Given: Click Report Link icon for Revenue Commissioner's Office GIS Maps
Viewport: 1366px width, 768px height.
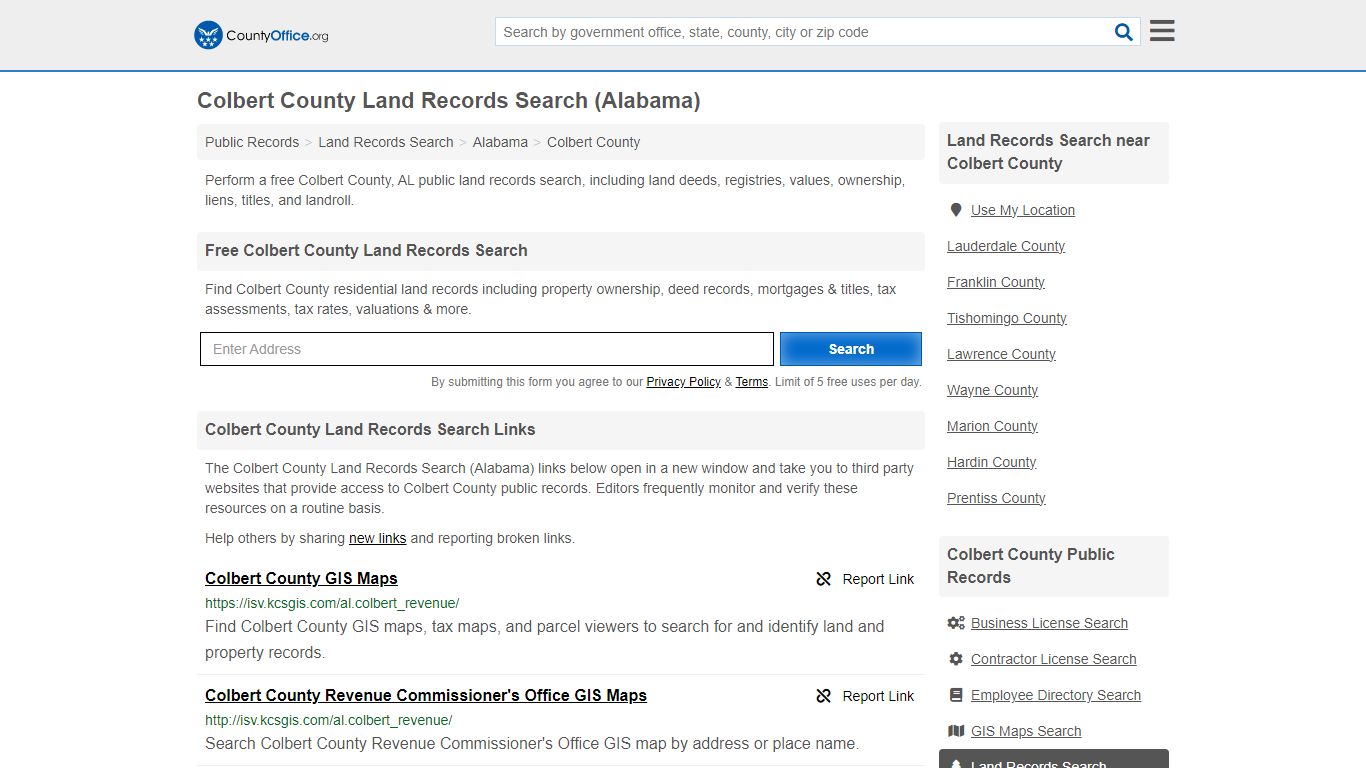Looking at the screenshot, I should (824, 696).
